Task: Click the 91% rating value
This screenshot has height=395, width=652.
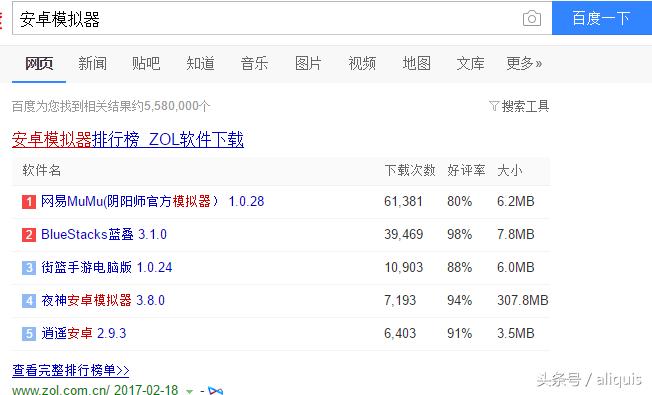Action: (x=459, y=333)
